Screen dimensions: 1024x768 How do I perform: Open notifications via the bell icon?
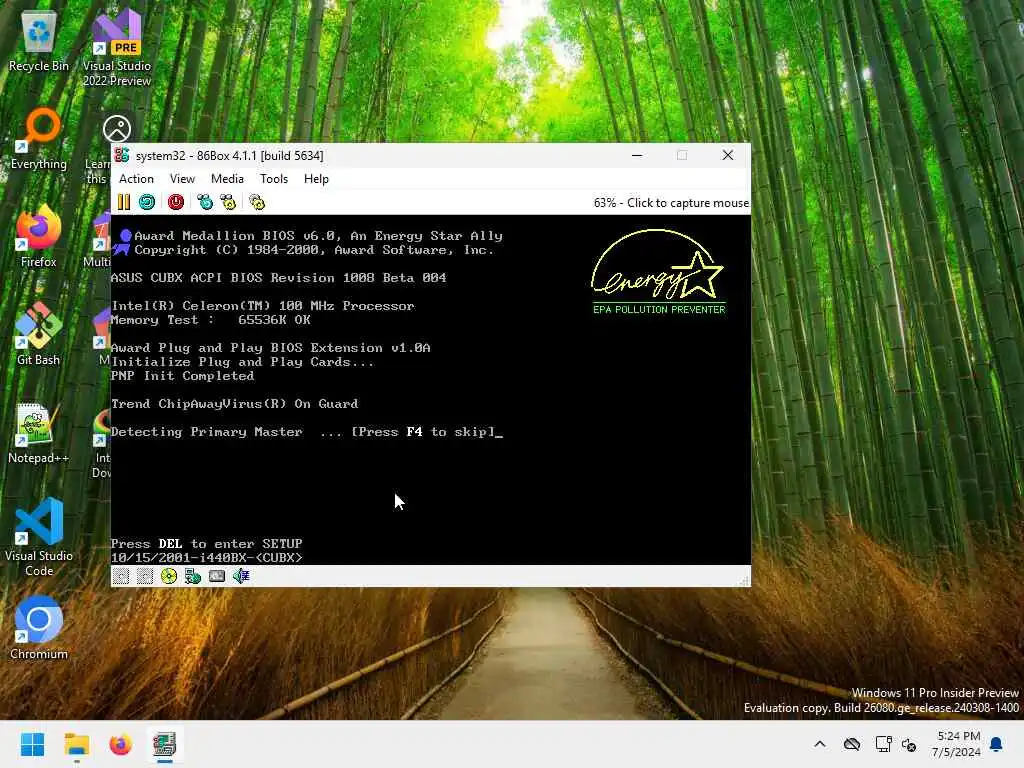click(997, 744)
